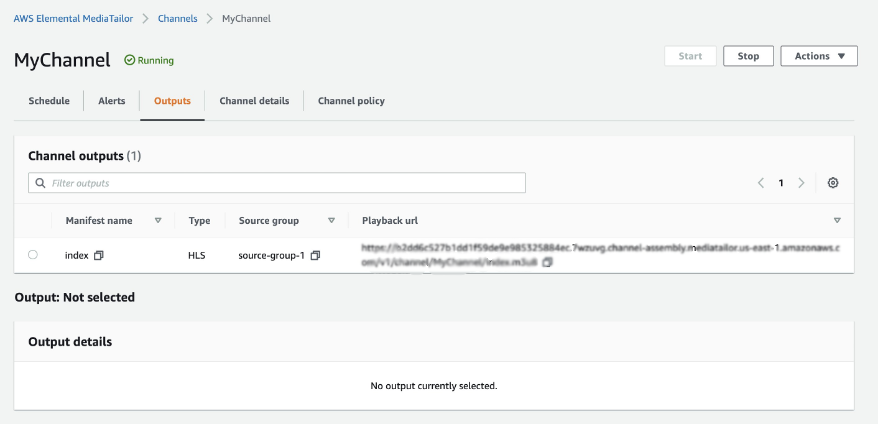Select the index output radio button

(33, 255)
